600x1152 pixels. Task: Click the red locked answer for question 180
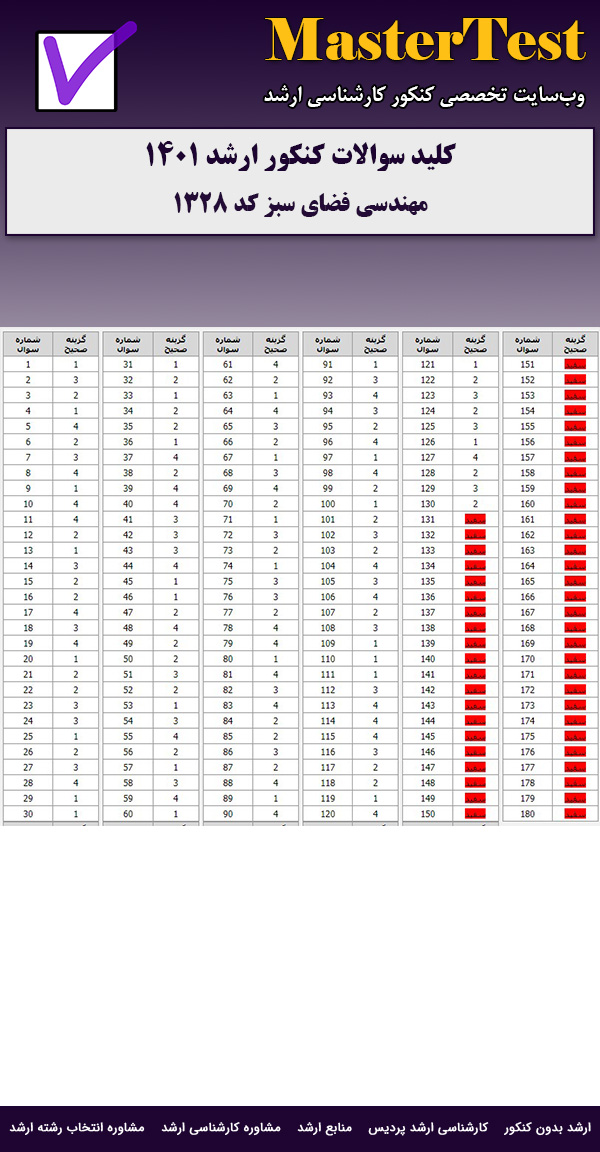click(575, 814)
